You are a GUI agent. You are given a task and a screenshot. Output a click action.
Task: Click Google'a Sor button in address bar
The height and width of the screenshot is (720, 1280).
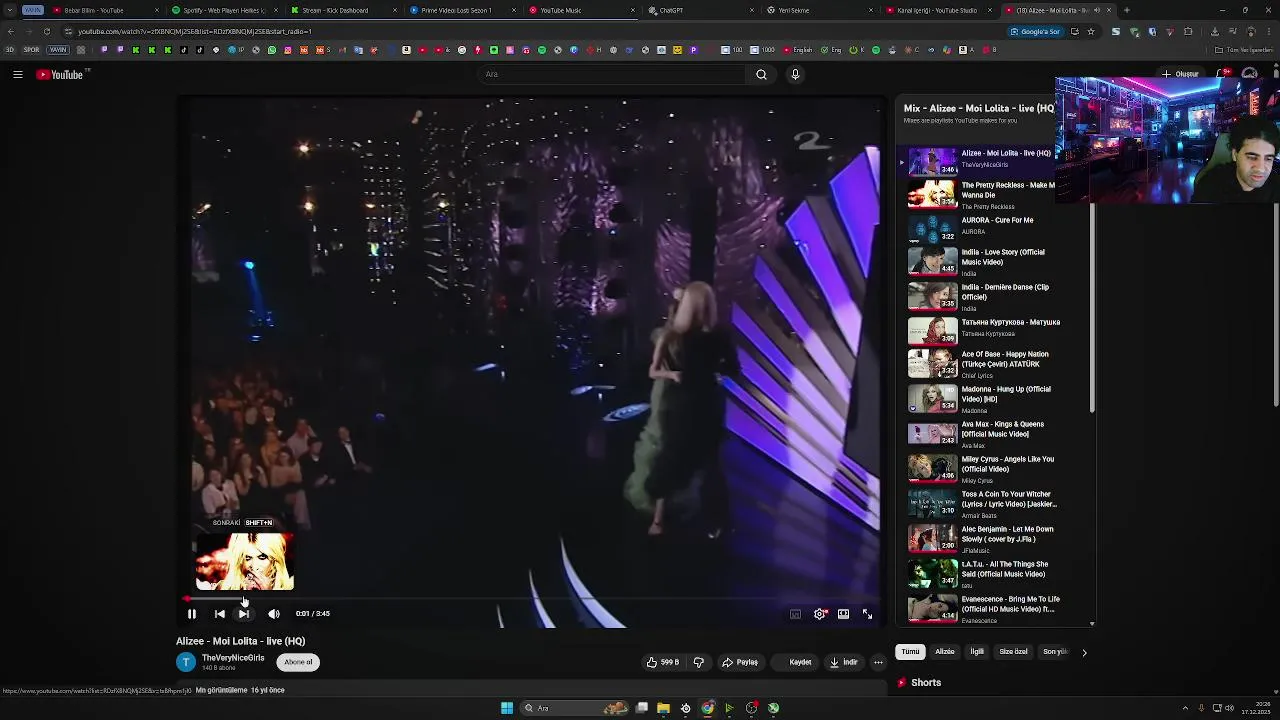click(1035, 31)
